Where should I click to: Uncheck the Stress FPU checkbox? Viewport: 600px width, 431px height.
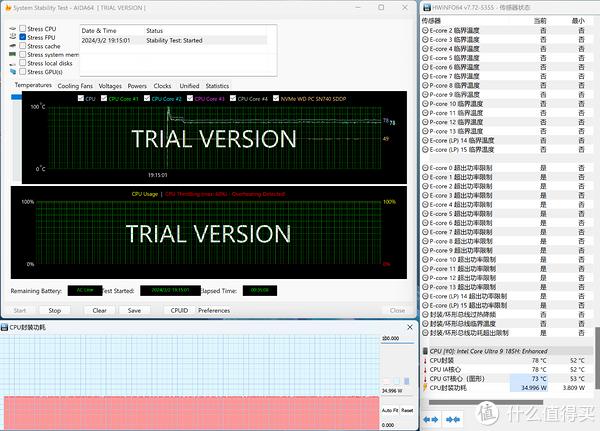pyautogui.click(x=23, y=37)
